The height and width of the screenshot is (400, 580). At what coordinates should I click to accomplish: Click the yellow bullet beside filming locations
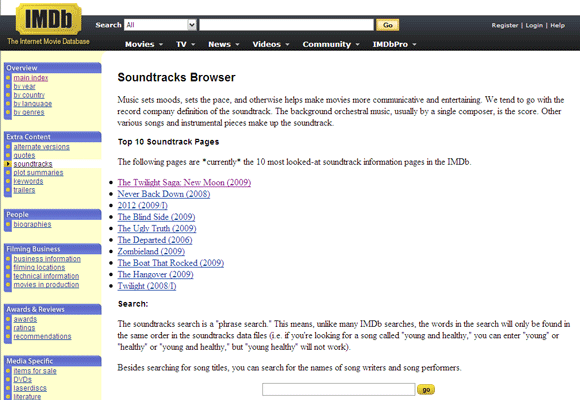tap(8, 267)
